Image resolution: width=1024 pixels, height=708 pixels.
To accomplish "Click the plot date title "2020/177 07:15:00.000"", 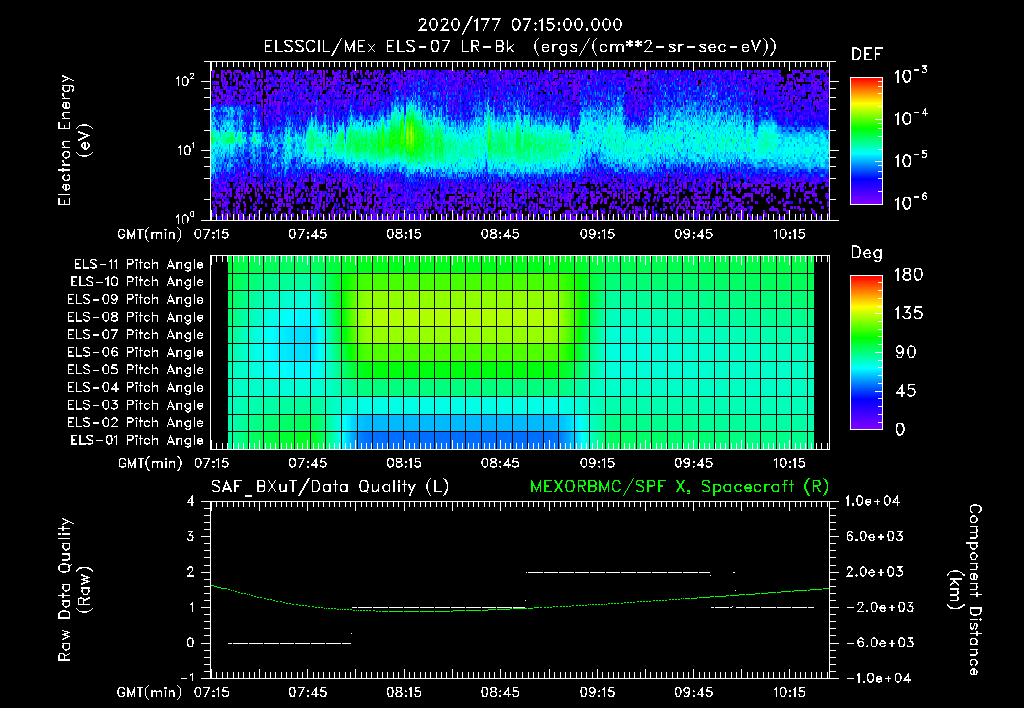I will [x=519, y=25].
